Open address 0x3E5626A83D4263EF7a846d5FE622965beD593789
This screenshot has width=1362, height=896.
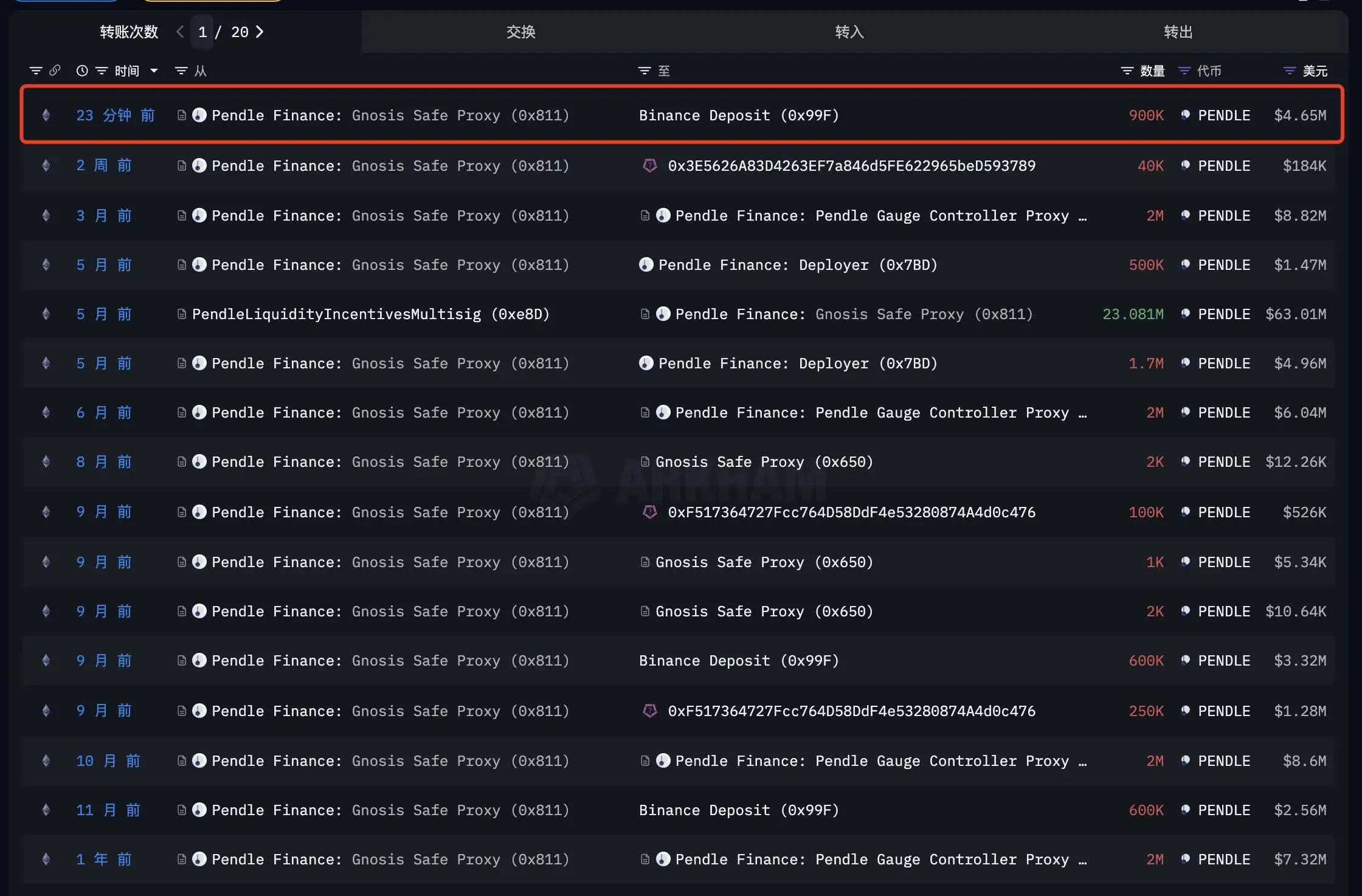tap(851, 165)
